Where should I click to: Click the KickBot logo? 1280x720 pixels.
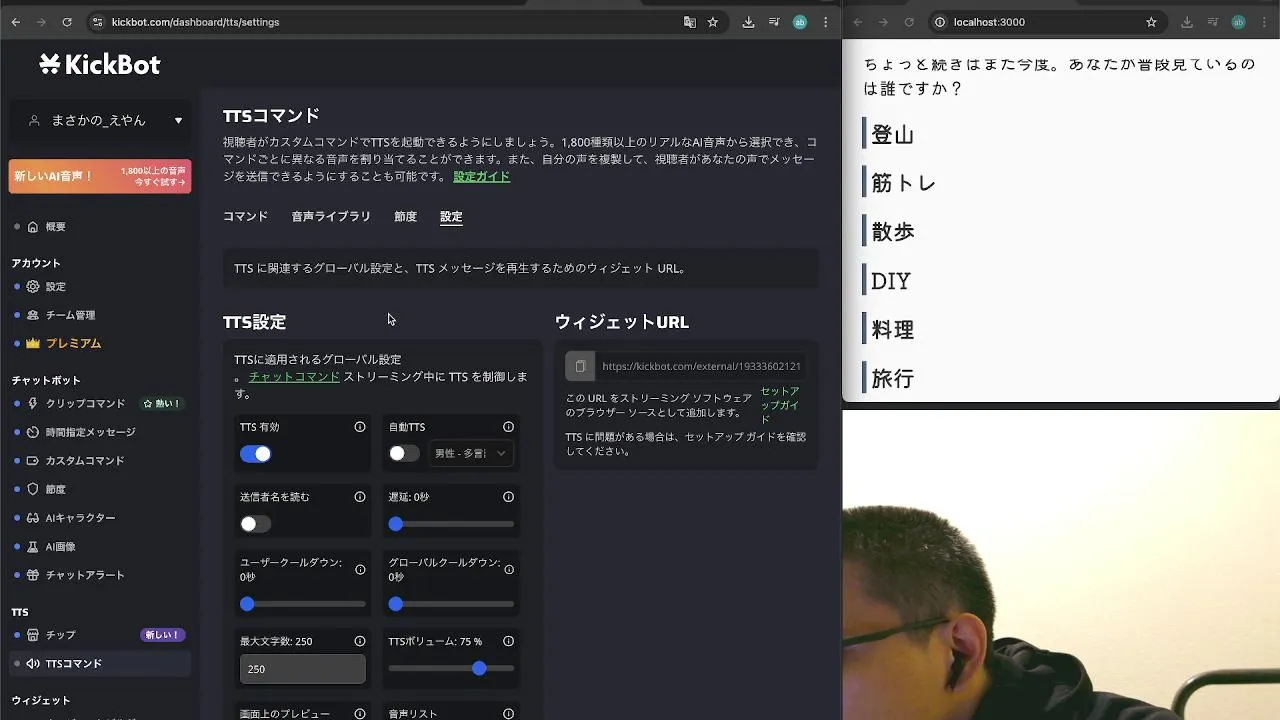[x=100, y=65]
